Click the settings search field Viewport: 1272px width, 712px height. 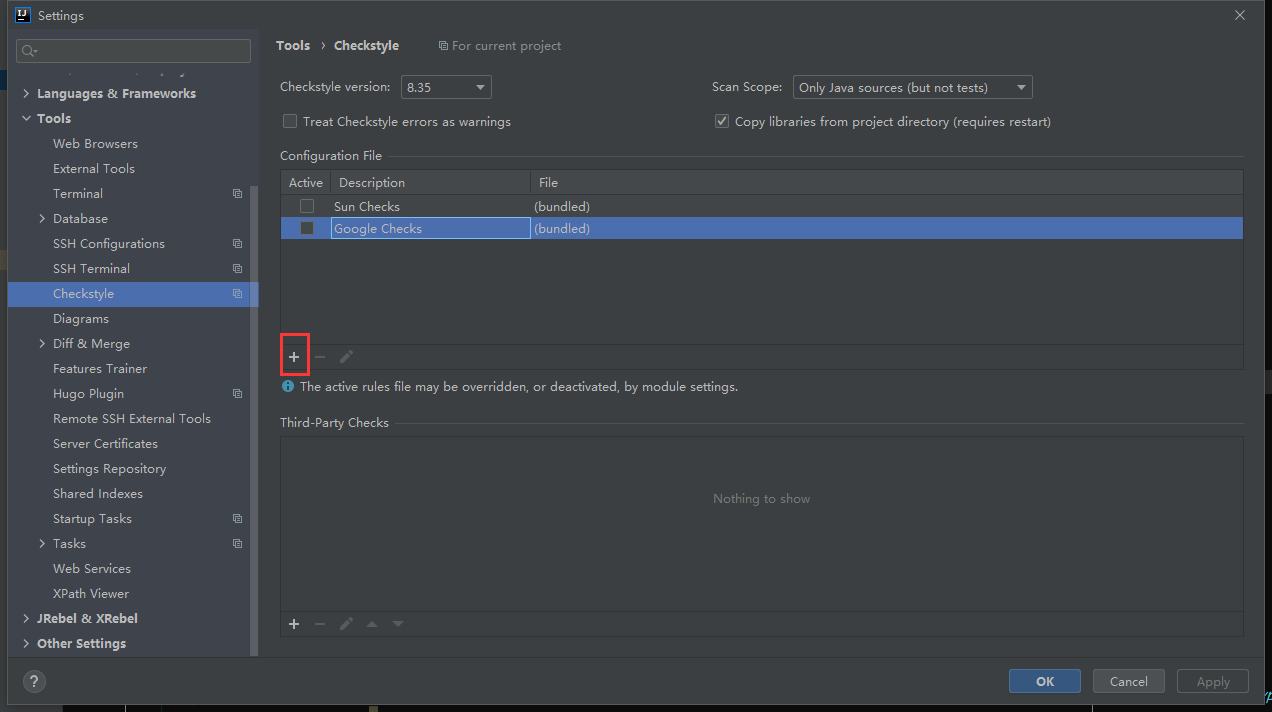click(134, 51)
